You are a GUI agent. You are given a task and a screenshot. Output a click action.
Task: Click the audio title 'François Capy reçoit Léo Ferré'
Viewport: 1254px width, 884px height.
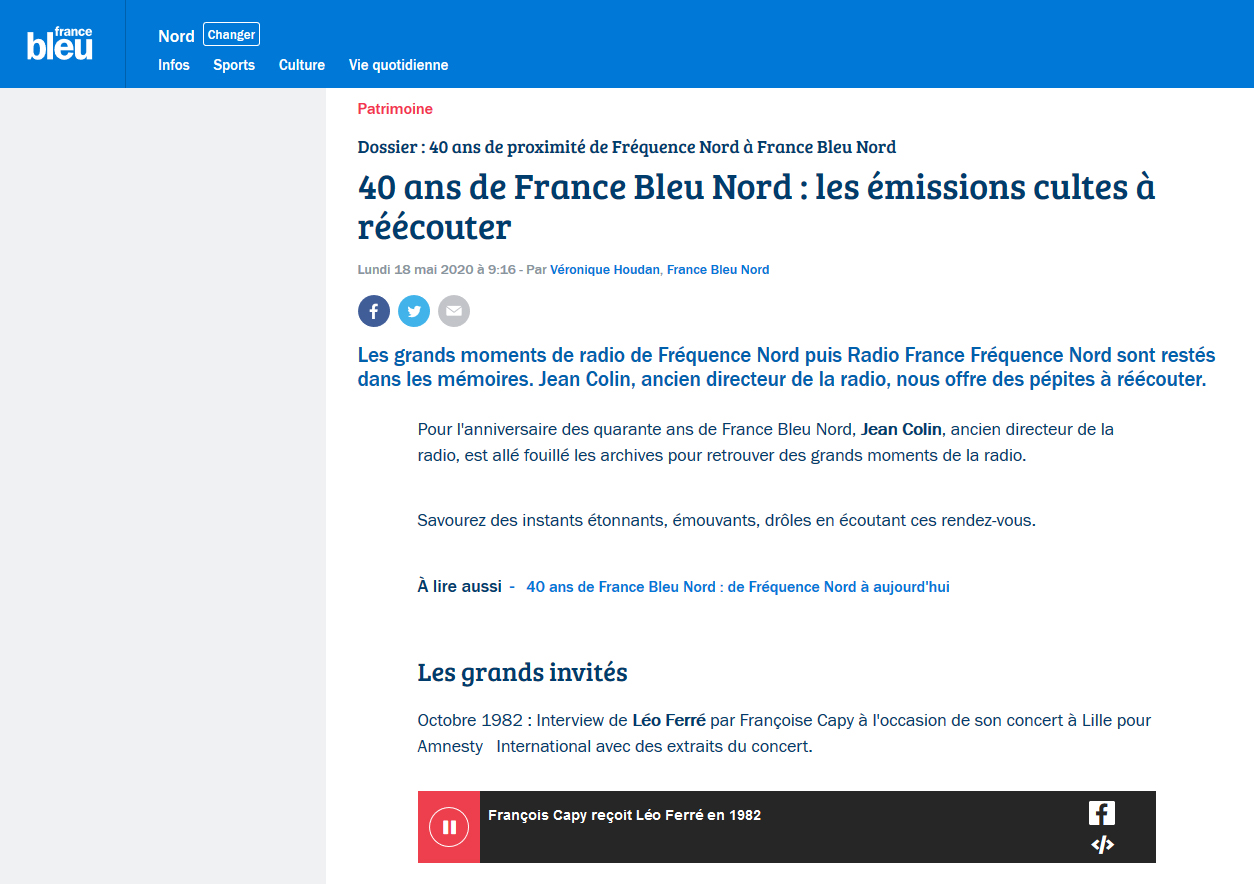pos(624,815)
